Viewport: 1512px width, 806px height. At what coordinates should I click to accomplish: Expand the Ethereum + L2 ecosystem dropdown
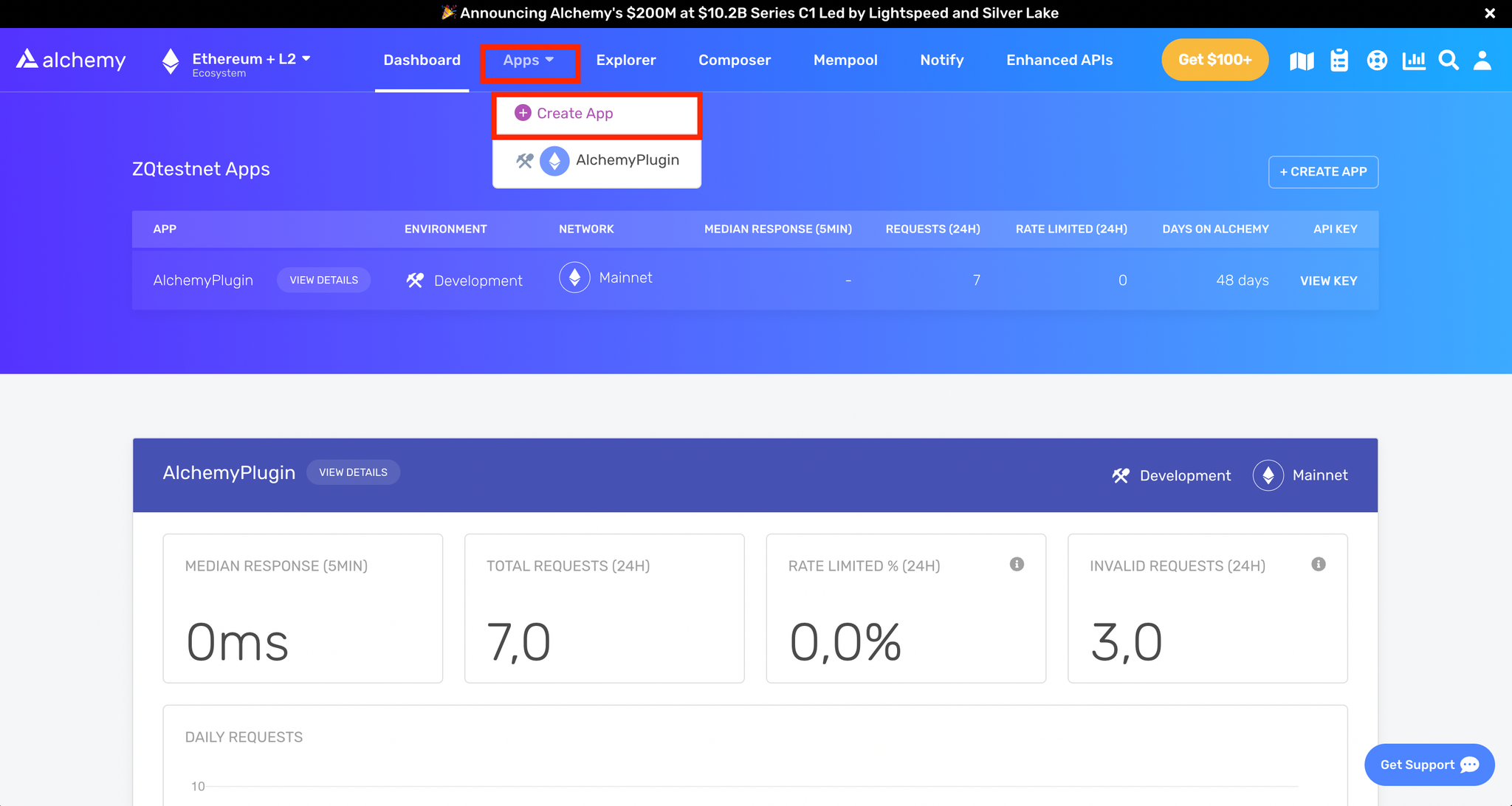pyautogui.click(x=250, y=60)
